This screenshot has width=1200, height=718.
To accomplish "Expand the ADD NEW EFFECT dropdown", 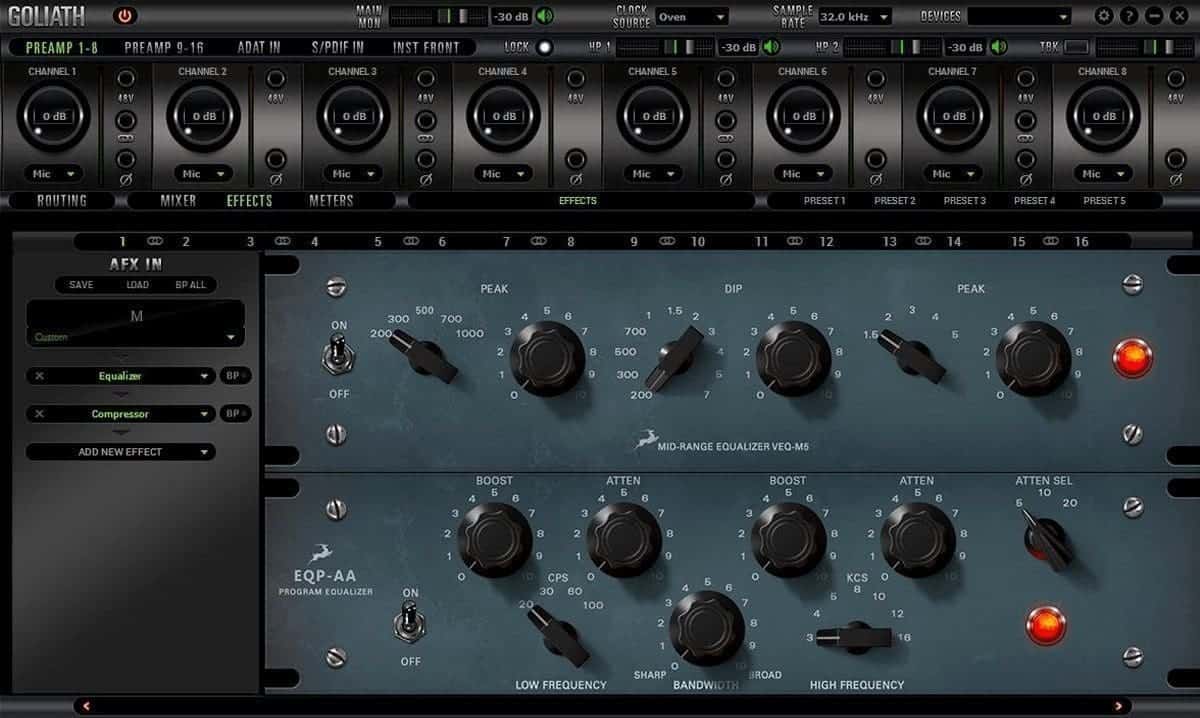I will click(x=121, y=452).
